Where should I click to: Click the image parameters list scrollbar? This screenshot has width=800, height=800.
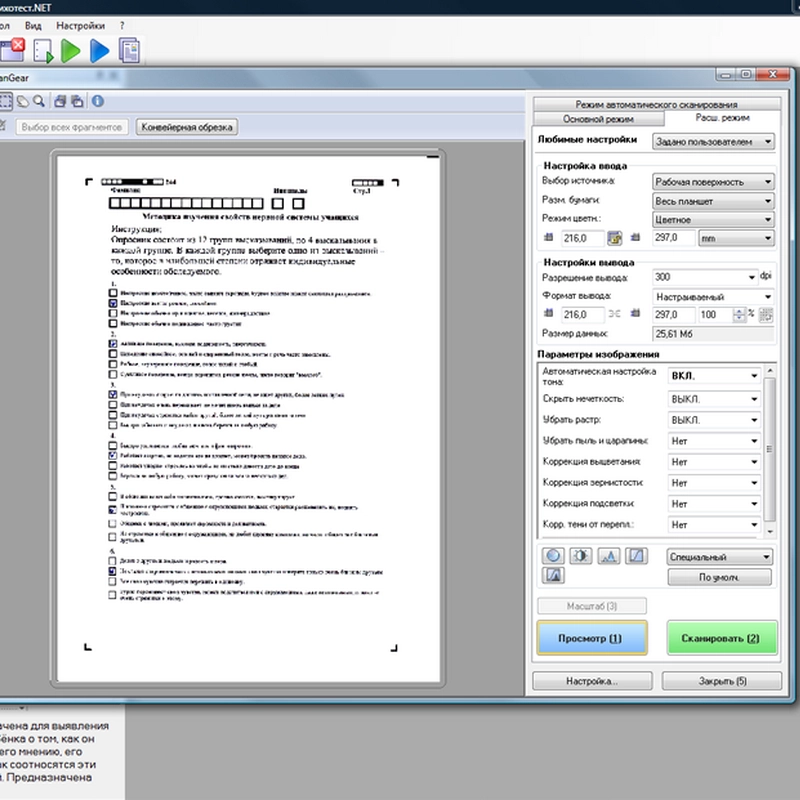click(770, 450)
